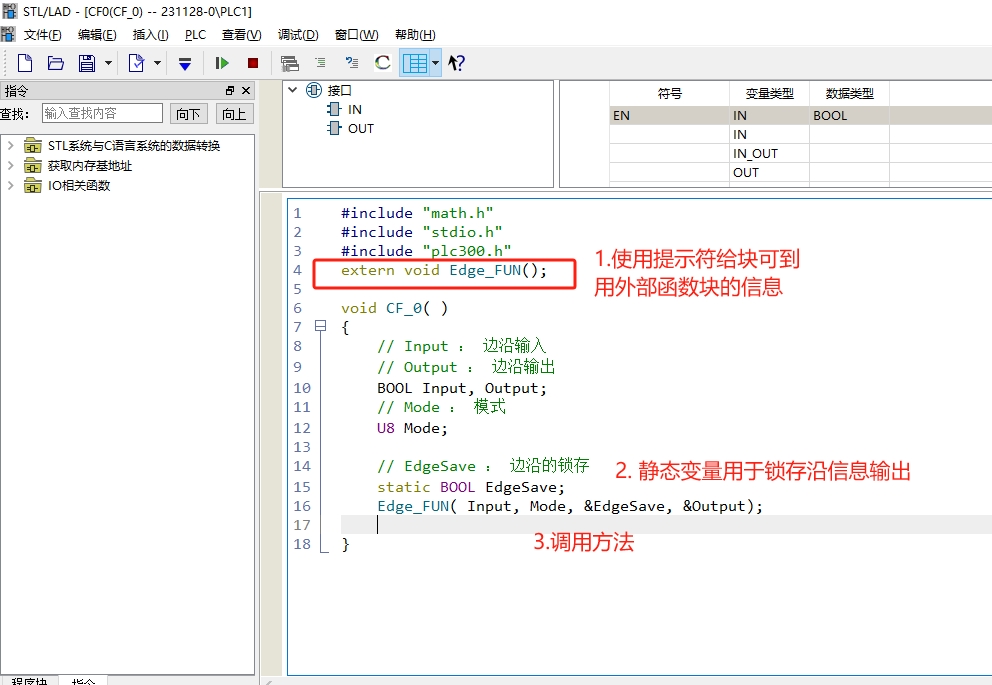The height and width of the screenshot is (685, 992).
Task: Open the PLC menu
Action: [x=195, y=35]
